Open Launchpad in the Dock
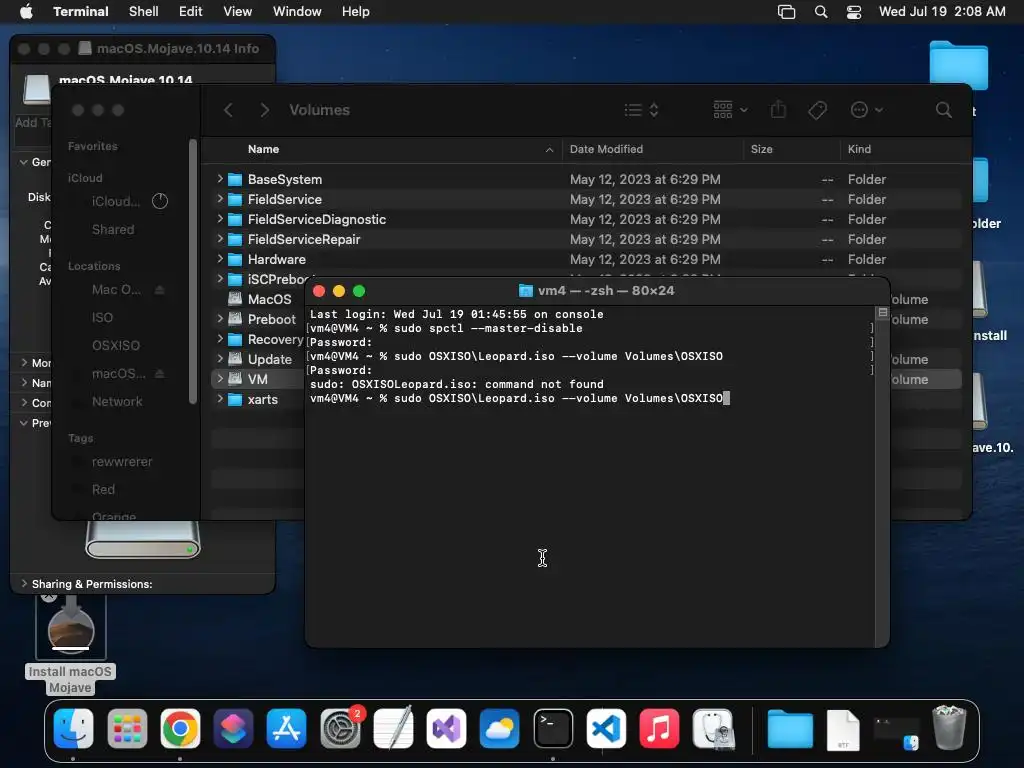This screenshot has height=768, width=1024. (x=127, y=728)
